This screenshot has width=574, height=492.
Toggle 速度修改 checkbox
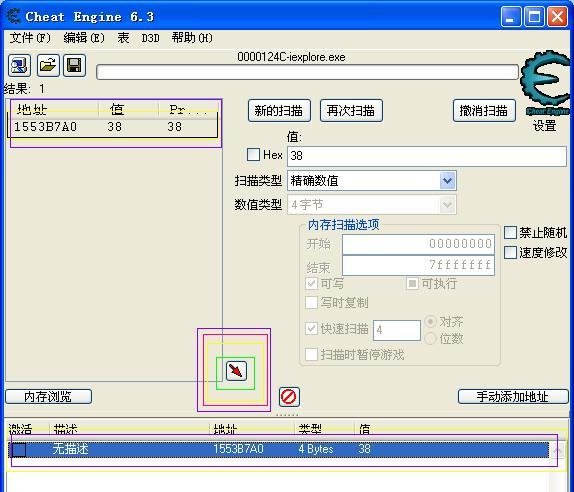pos(510,252)
